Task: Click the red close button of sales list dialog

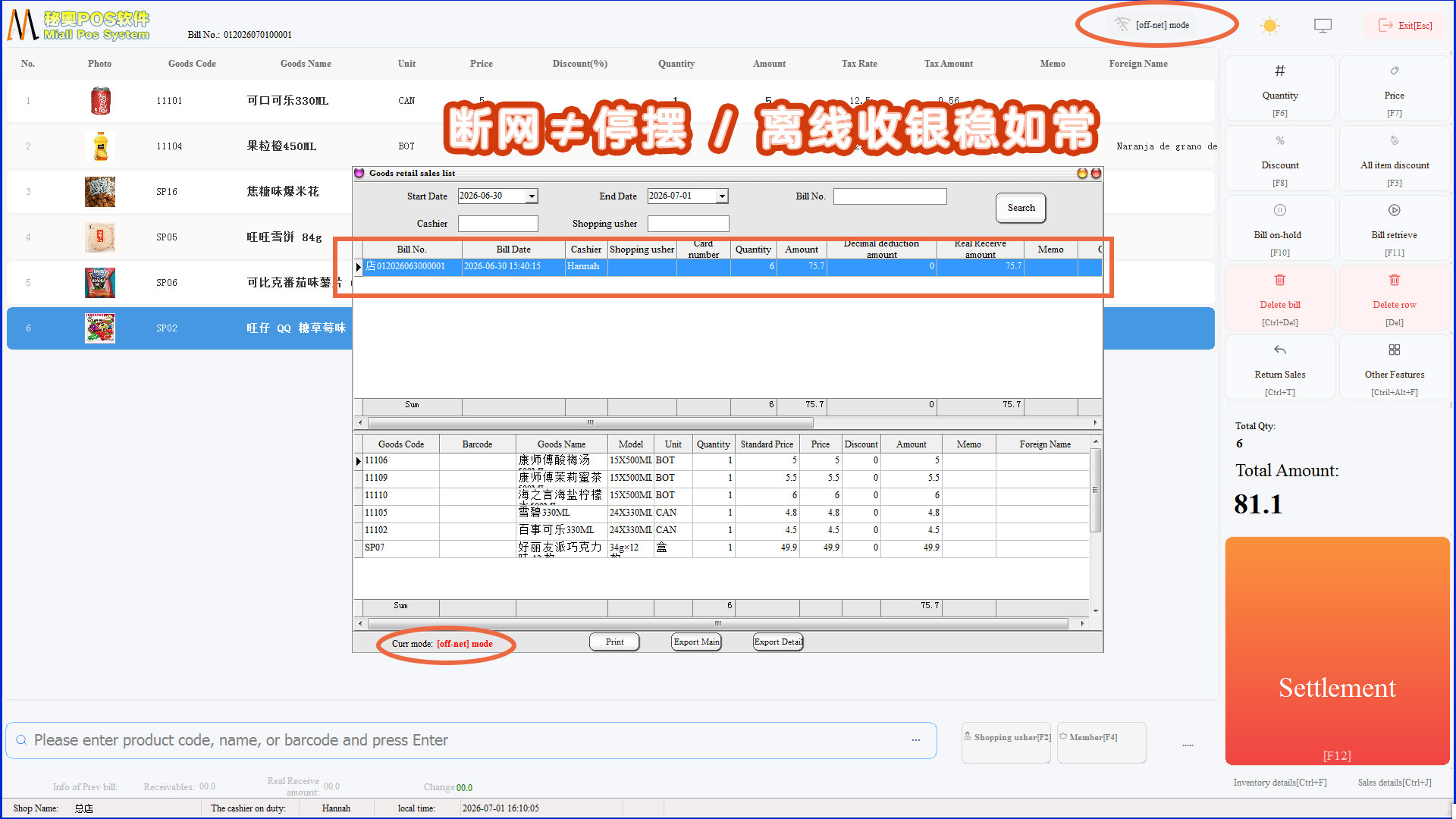Action: [1096, 174]
